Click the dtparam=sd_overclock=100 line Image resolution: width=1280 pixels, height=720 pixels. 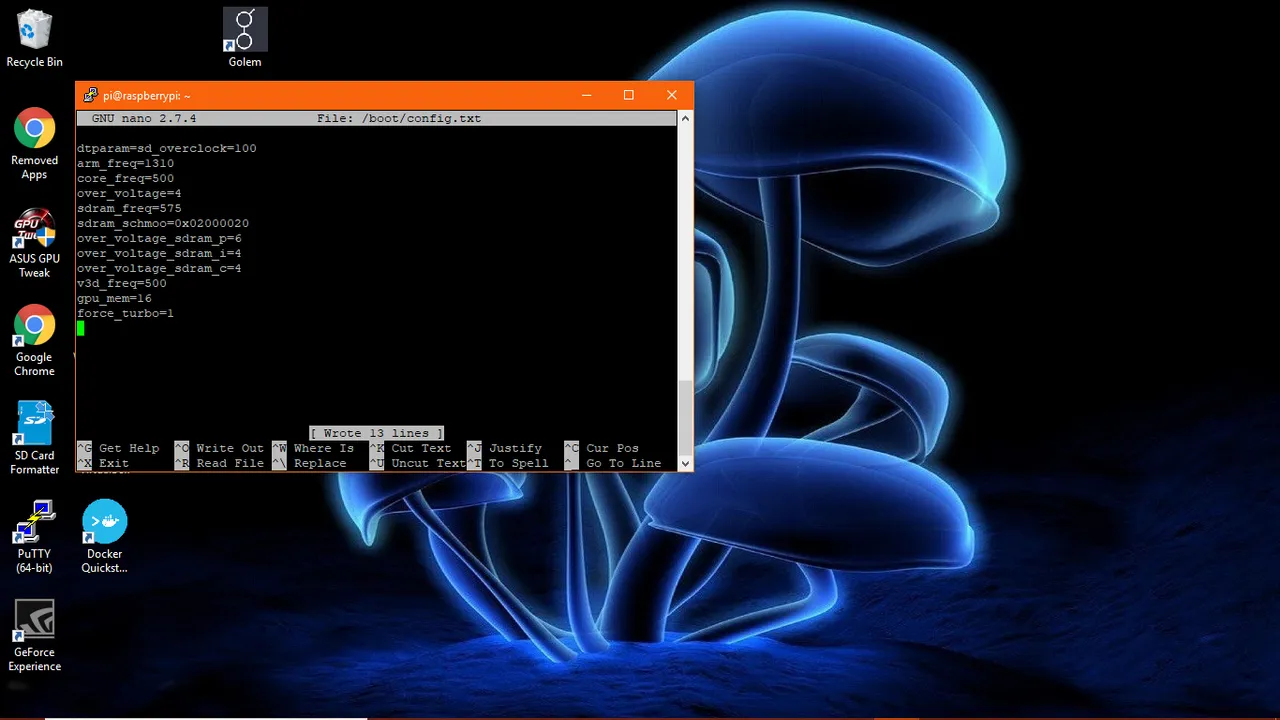tap(167, 148)
